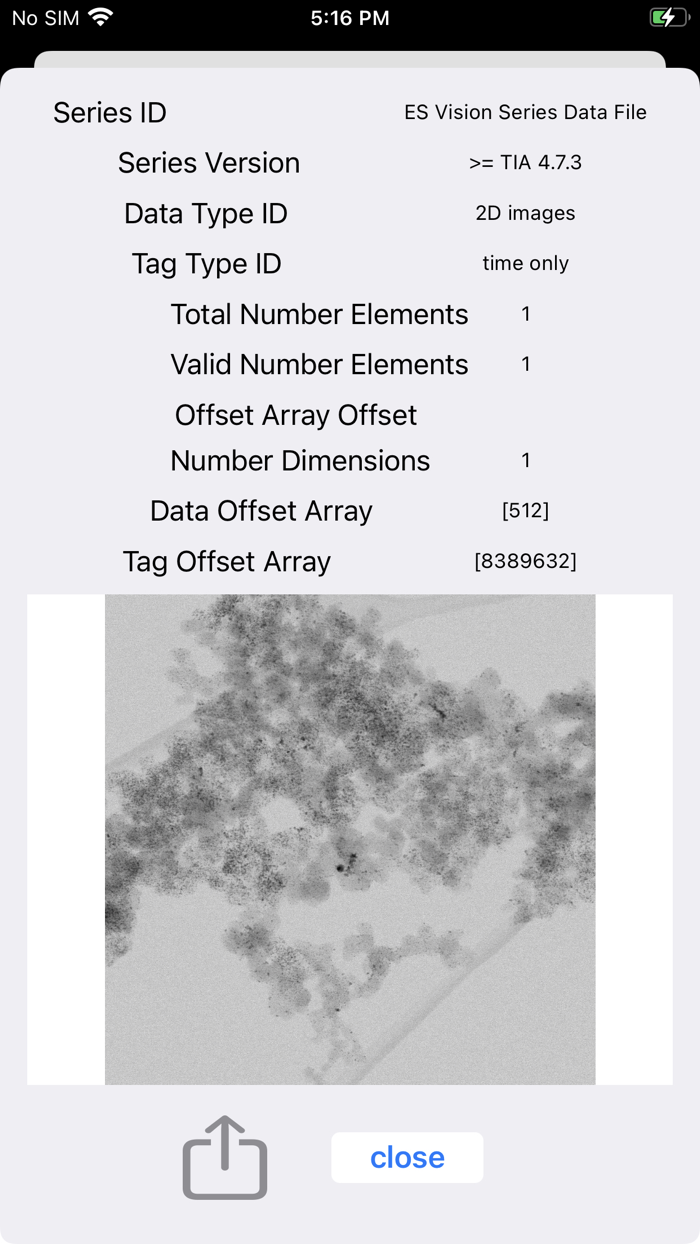Tap the Tag Type ID showing time only
The image size is (700, 1244).
tap(525, 263)
